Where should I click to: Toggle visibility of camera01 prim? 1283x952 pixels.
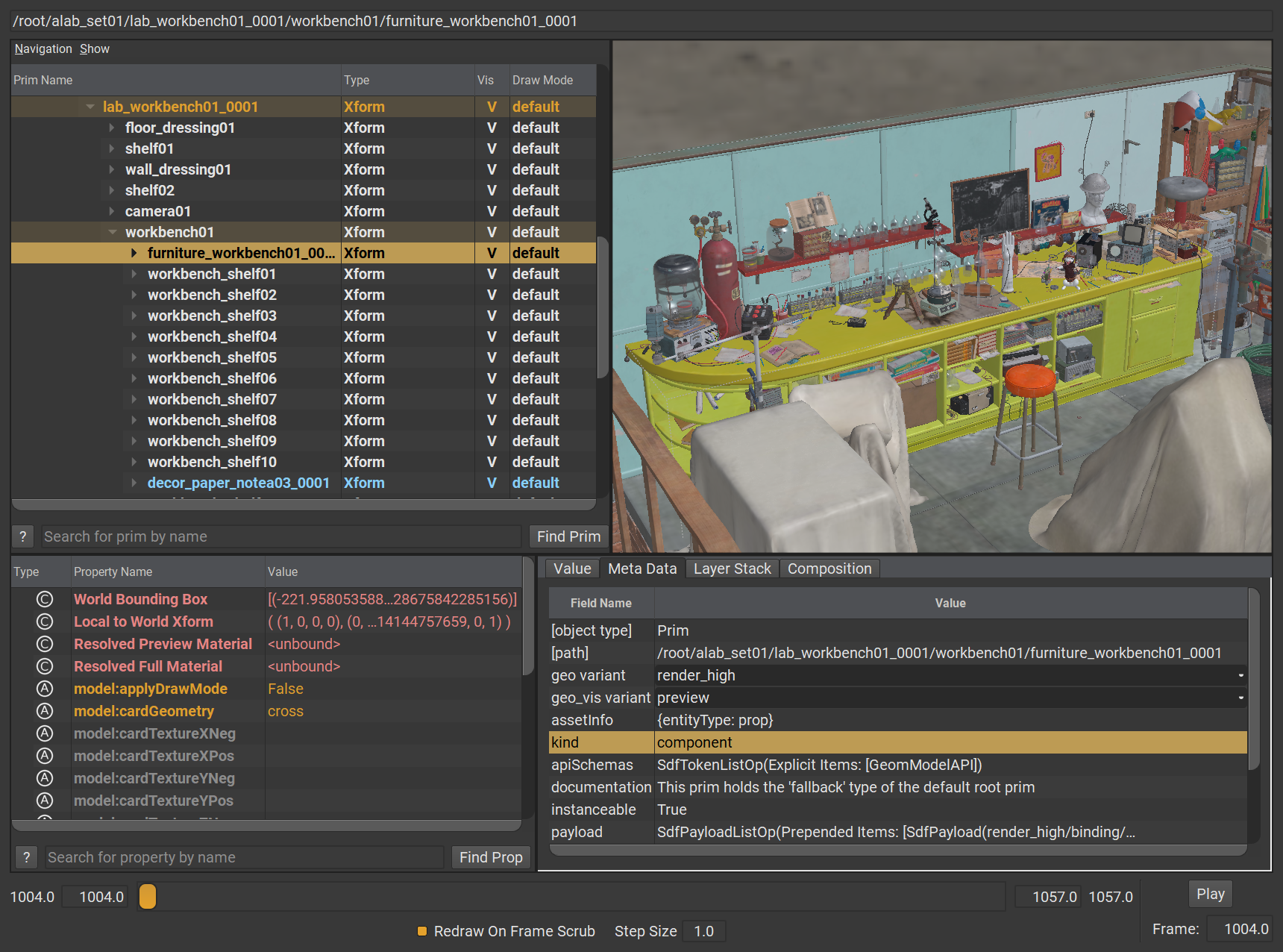[x=492, y=211]
